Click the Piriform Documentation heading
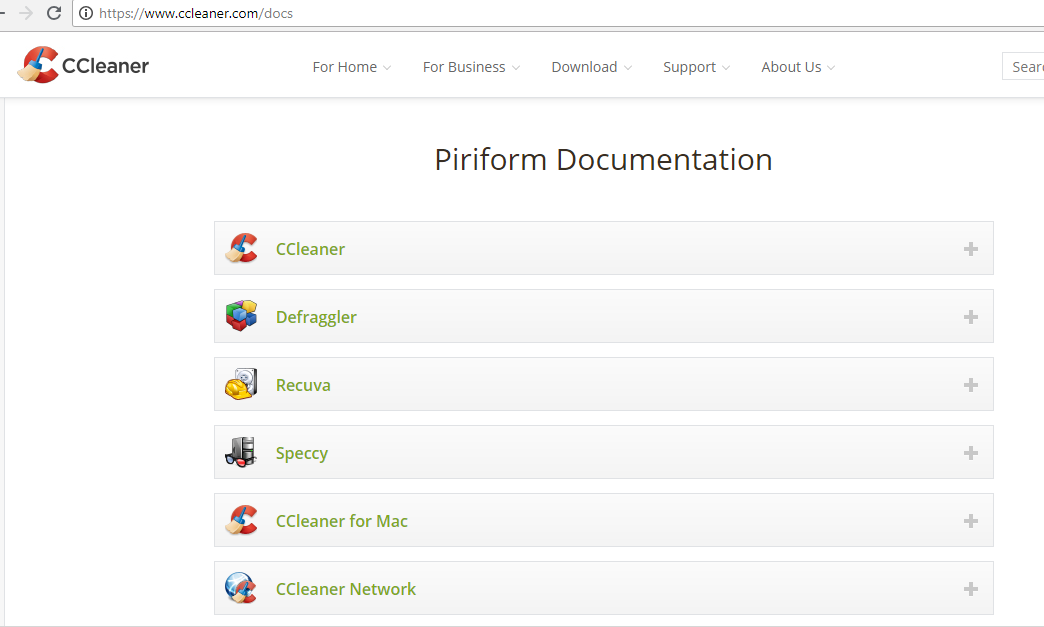The width and height of the screenshot is (1044, 627). (603, 160)
